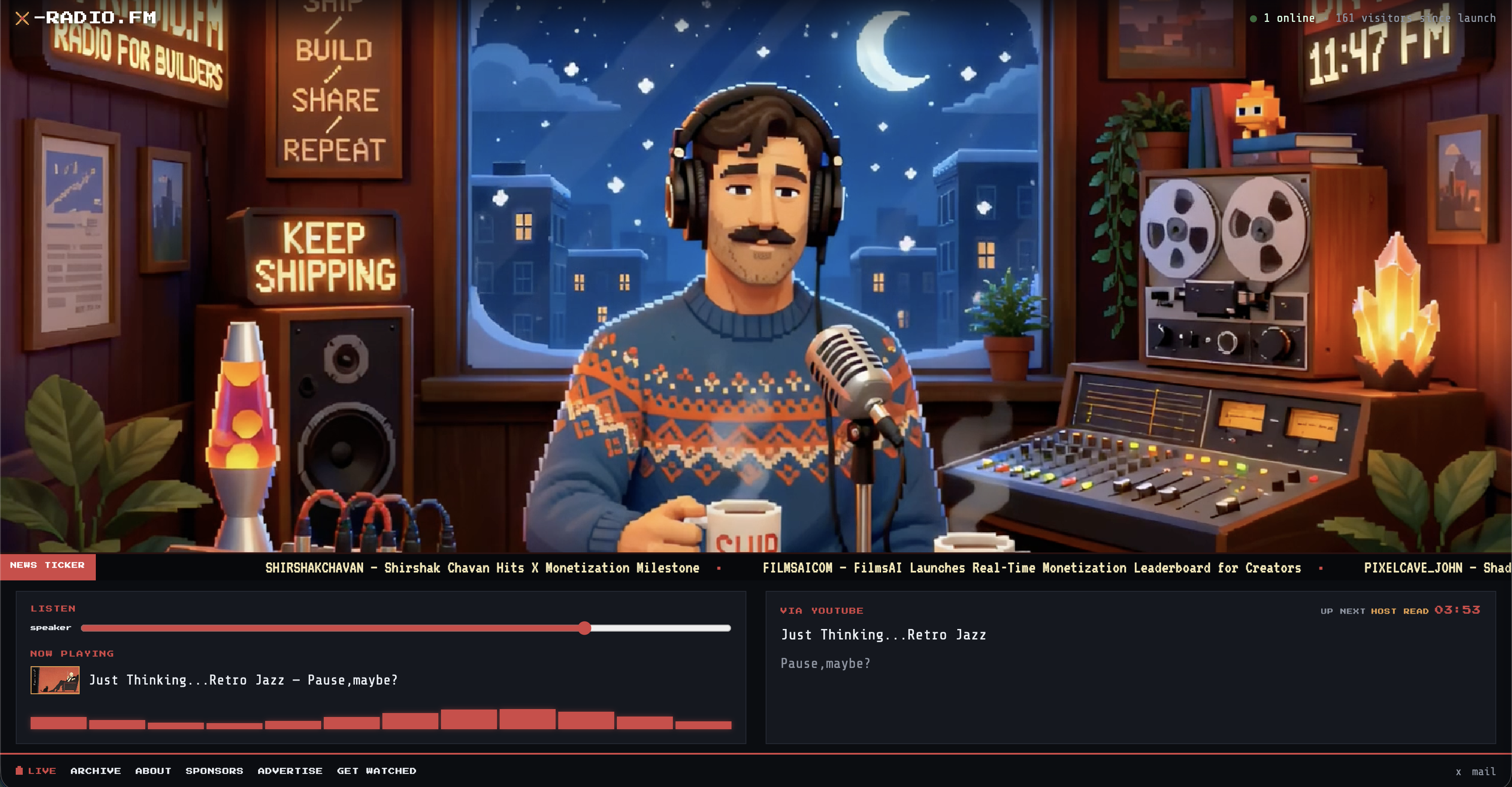The image size is (1512, 787).
Task: Click the HOST READ label
Action: [x=1399, y=611]
